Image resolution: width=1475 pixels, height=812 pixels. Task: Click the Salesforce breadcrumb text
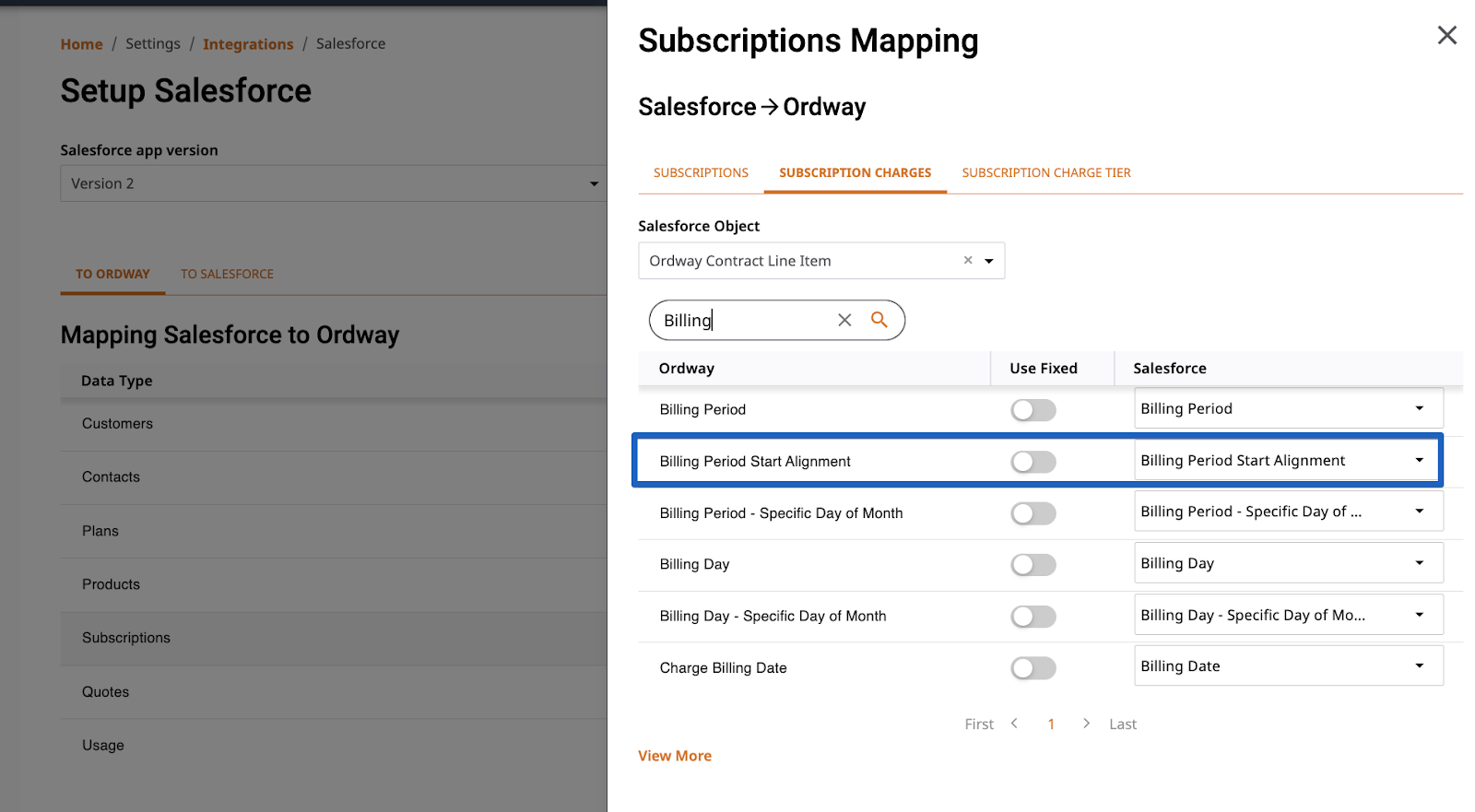[x=350, y=43]
